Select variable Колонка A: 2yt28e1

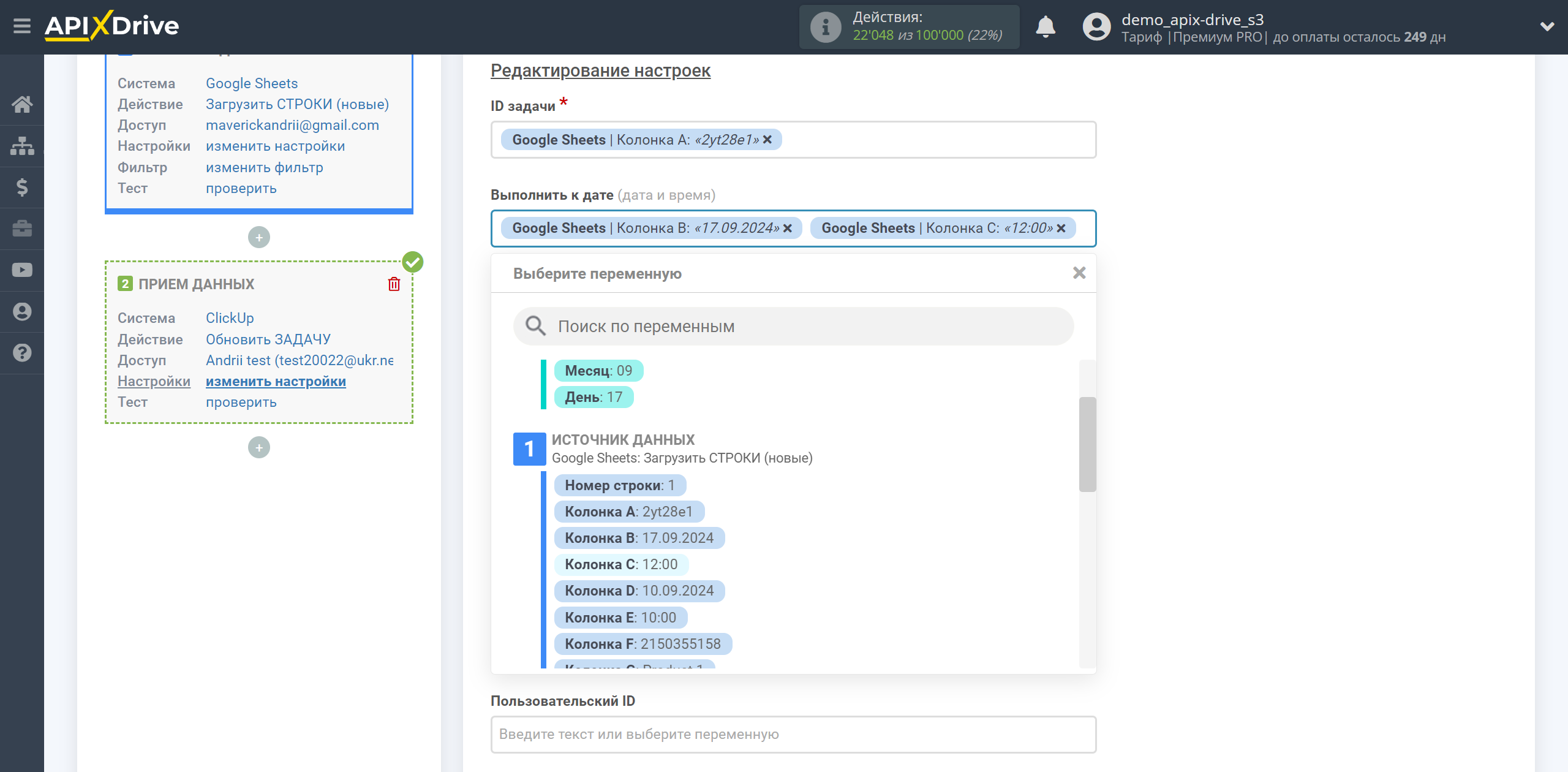tap(629, 512)
